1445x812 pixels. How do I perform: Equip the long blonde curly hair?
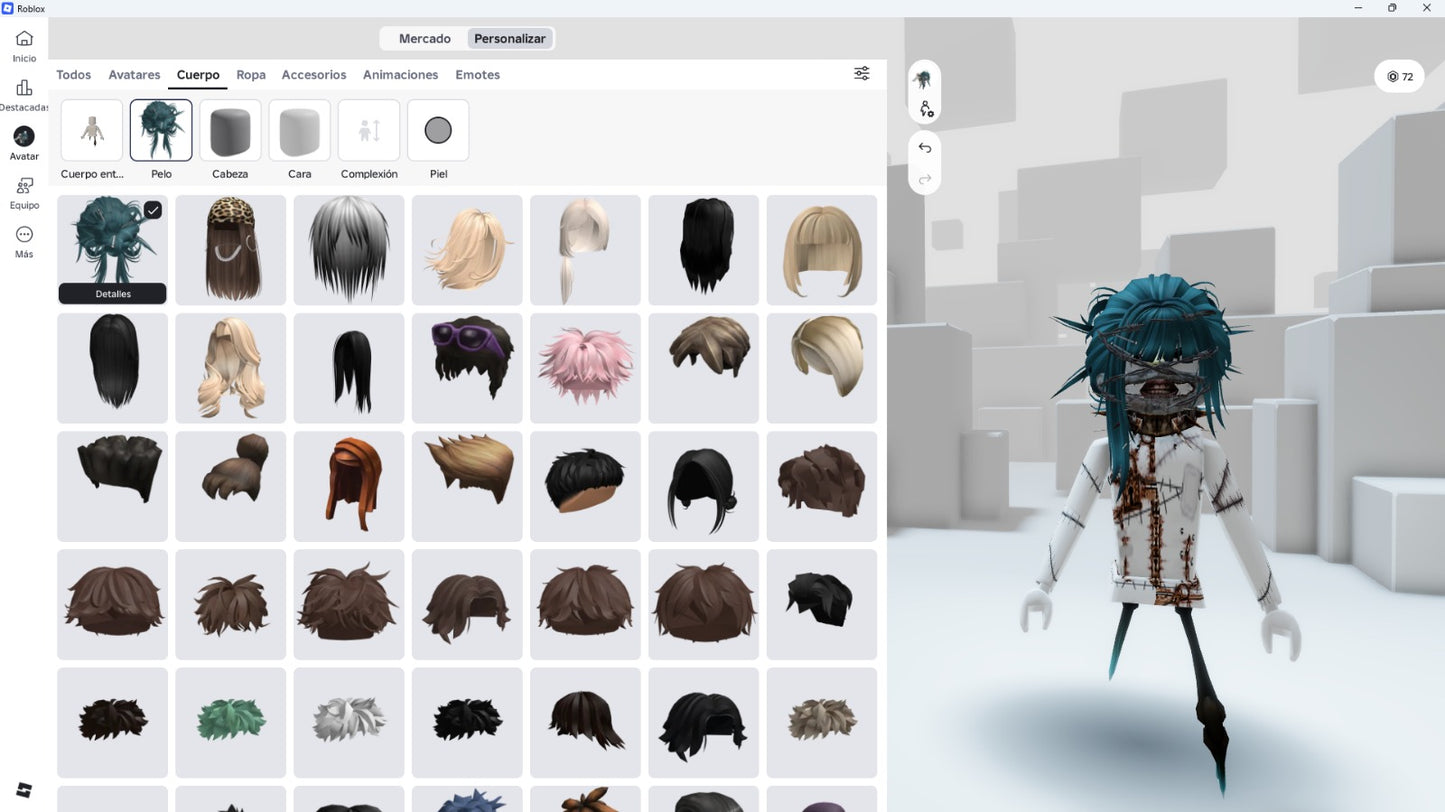tap(231, 368)
